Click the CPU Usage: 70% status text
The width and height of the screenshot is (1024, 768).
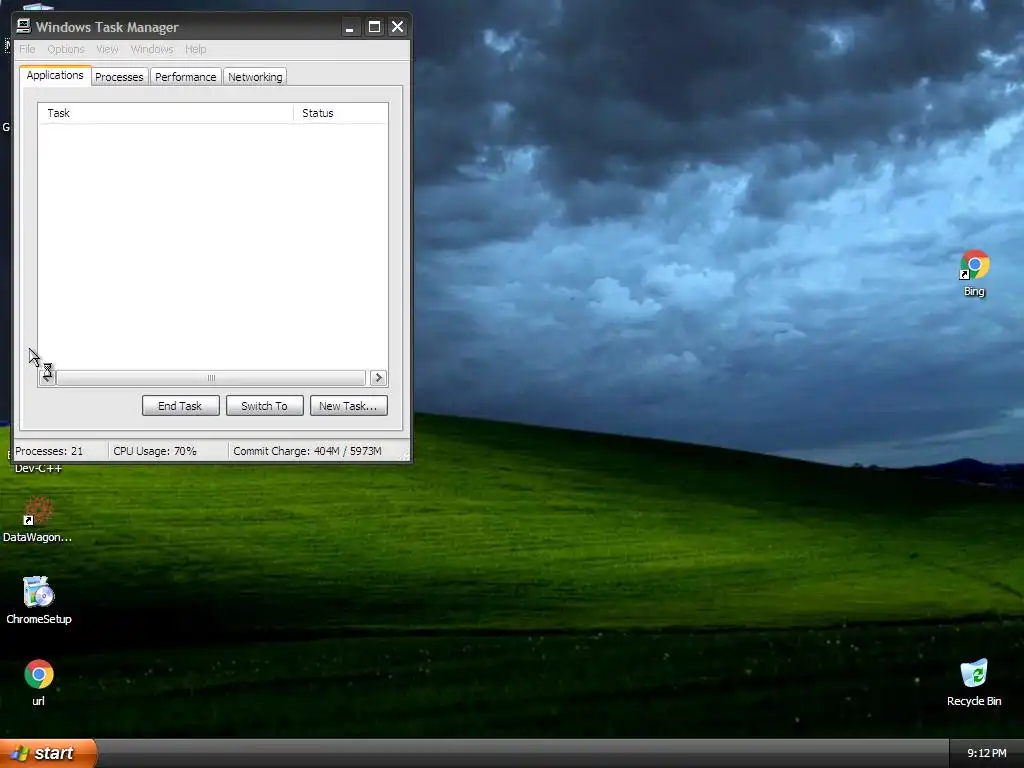tap(155, 451)
